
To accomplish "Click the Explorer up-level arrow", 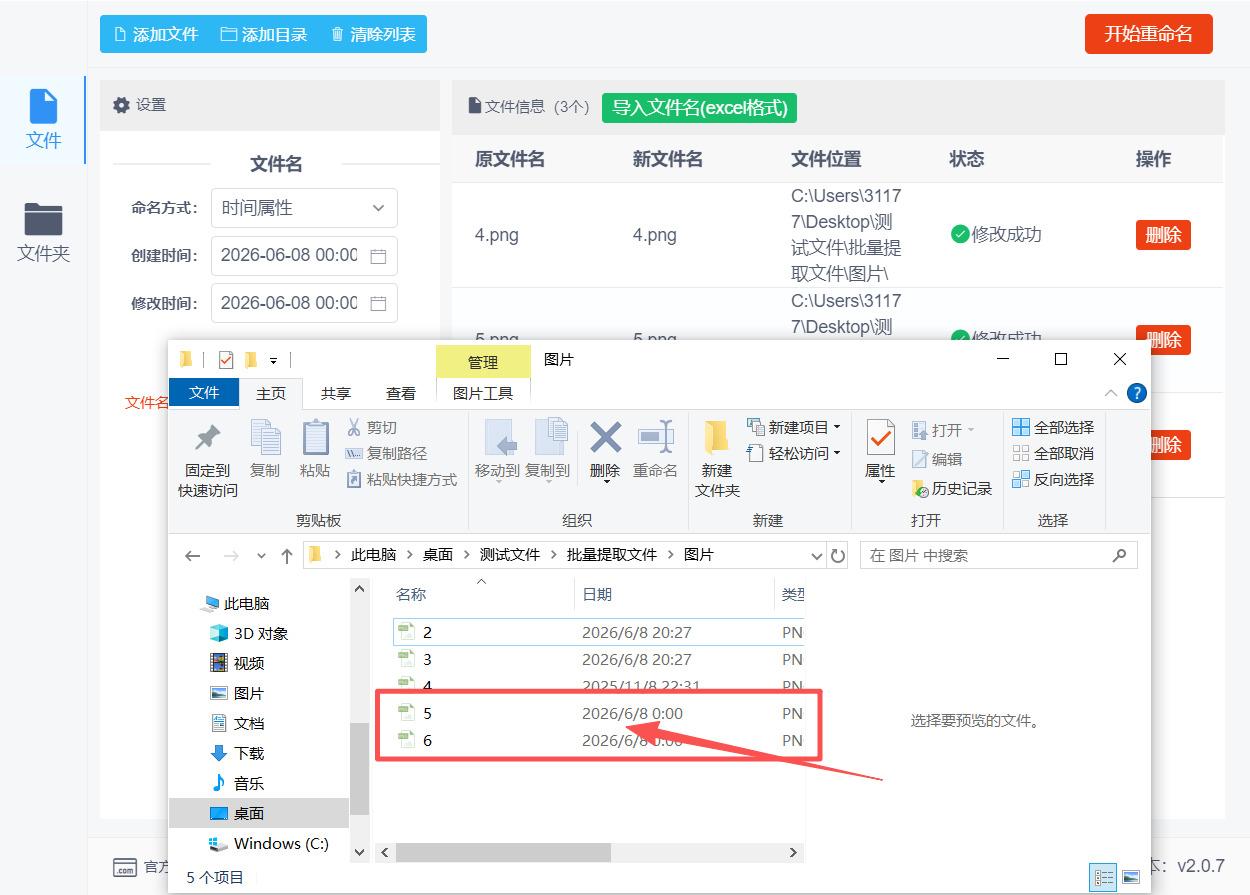I will coord(287,555).
